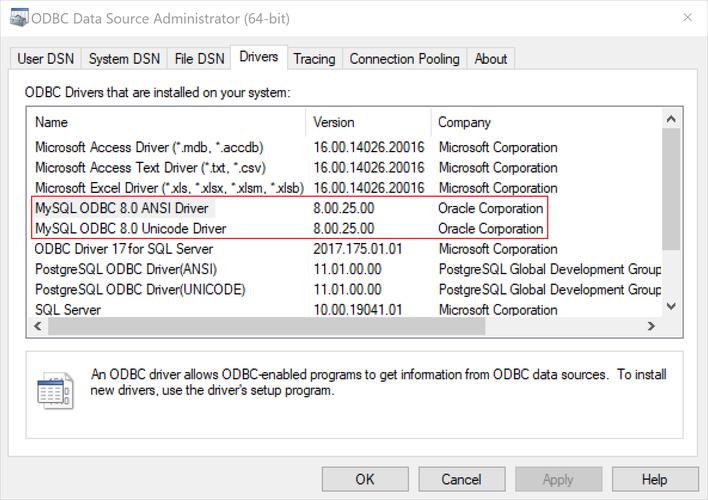This screenshot has width=708, height=500.
Task: Click the ODBC Administrator title bar icon
Action: (x=19, y=18)
